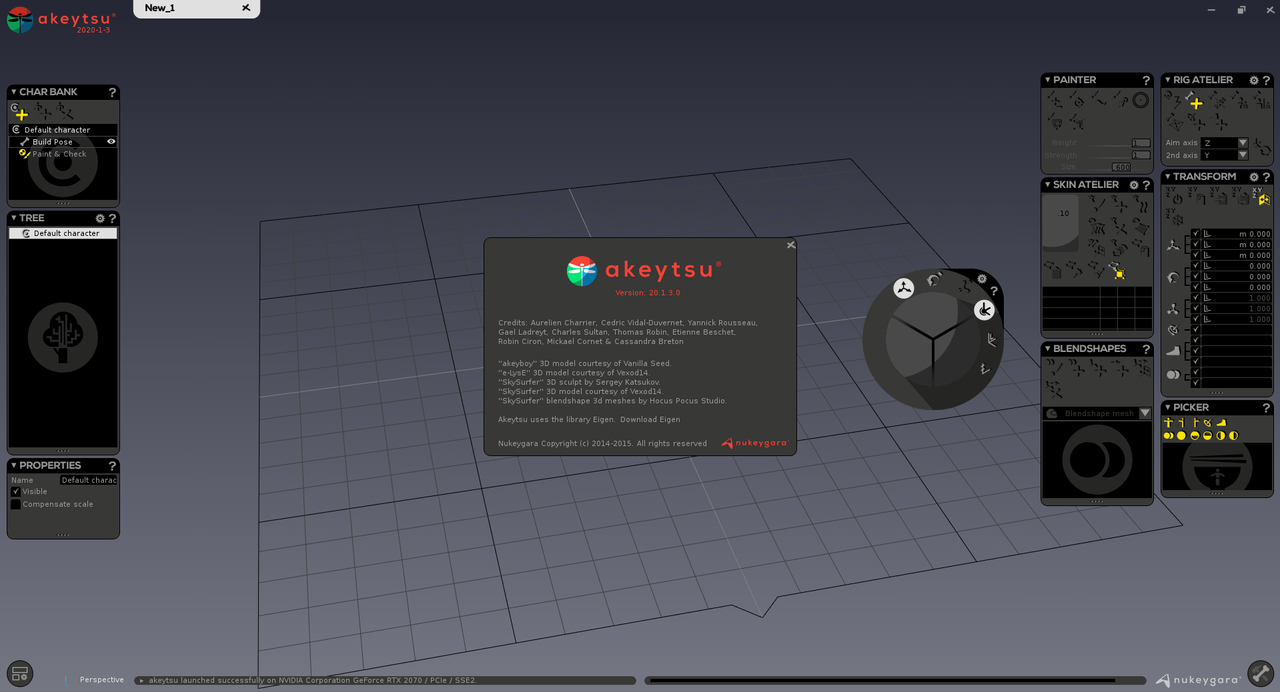The width and height of the screenshot is (1280, 692).
Task: Select Default character in Tree panel
Action: point(63,233)
